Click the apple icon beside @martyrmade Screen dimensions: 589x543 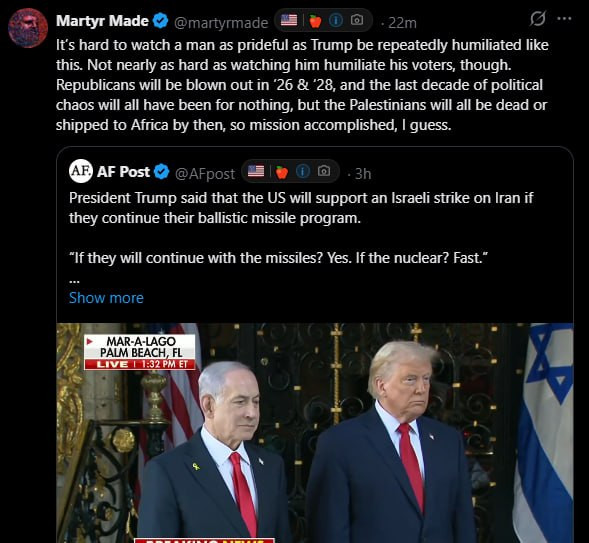(x=315, y=21)
